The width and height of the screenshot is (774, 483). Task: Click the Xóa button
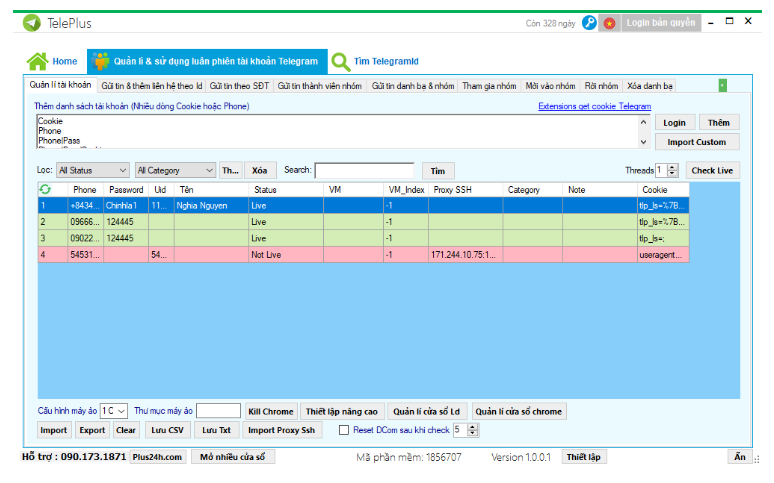[260, 170]
